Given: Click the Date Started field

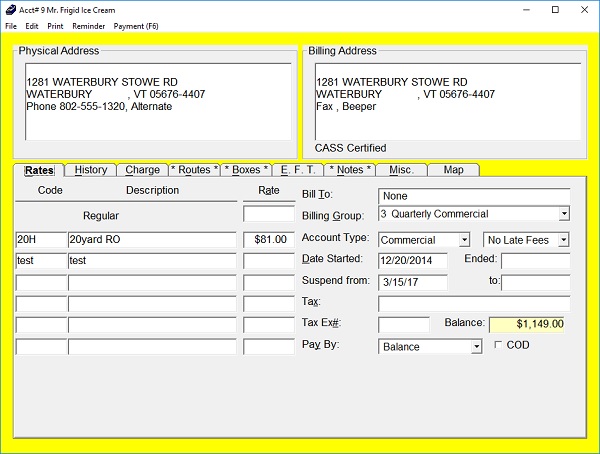Looking at the screenshot, I should click(x=413, y=261).
